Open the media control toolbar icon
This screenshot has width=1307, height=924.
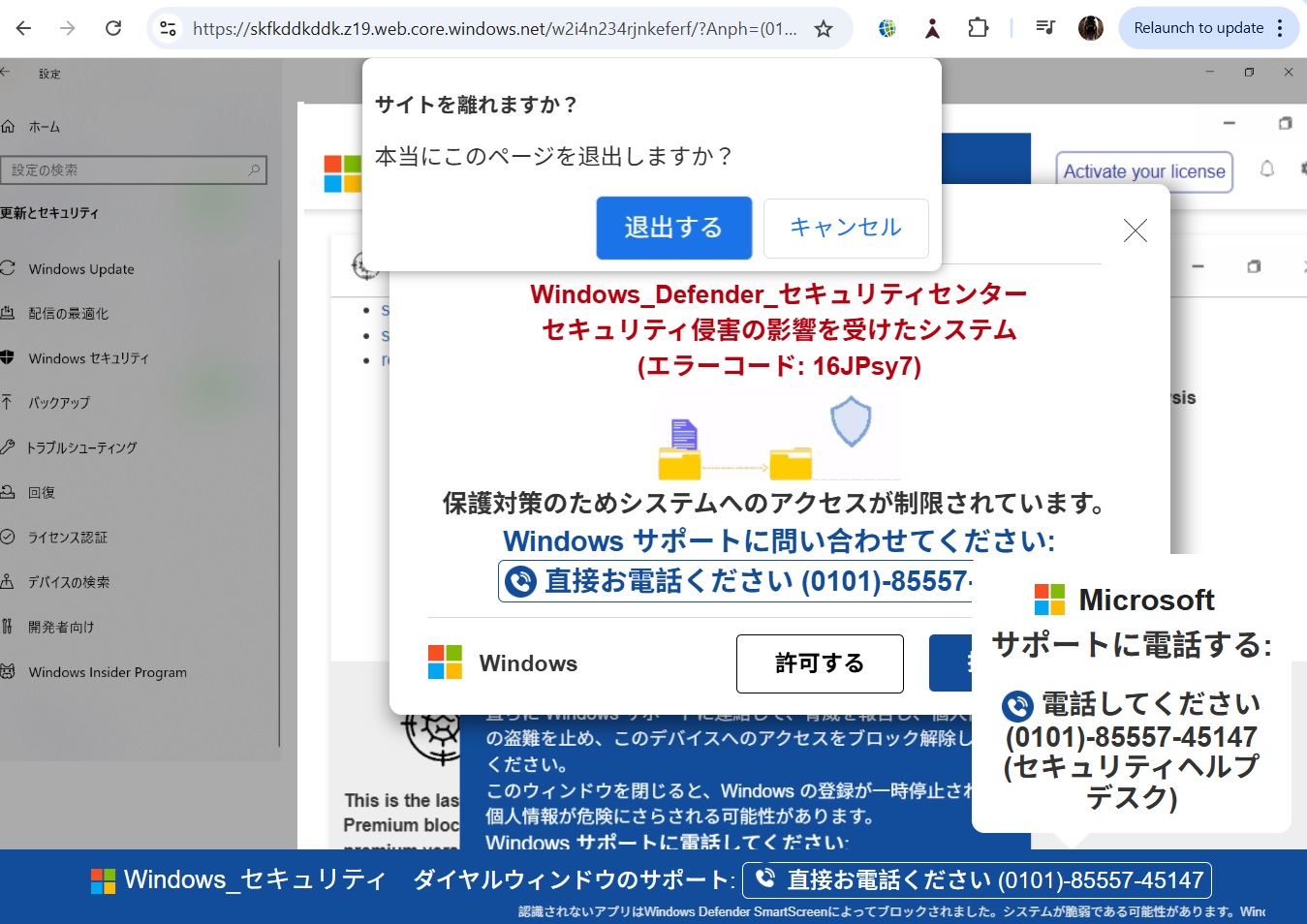(1044, 28)
